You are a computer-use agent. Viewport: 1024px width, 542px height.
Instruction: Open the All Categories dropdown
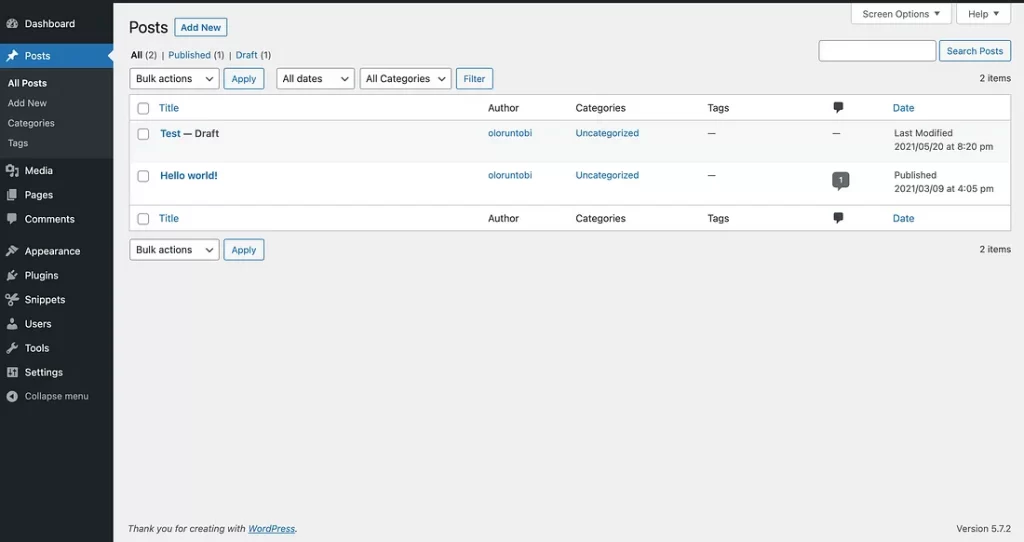[x=405, y=79]
